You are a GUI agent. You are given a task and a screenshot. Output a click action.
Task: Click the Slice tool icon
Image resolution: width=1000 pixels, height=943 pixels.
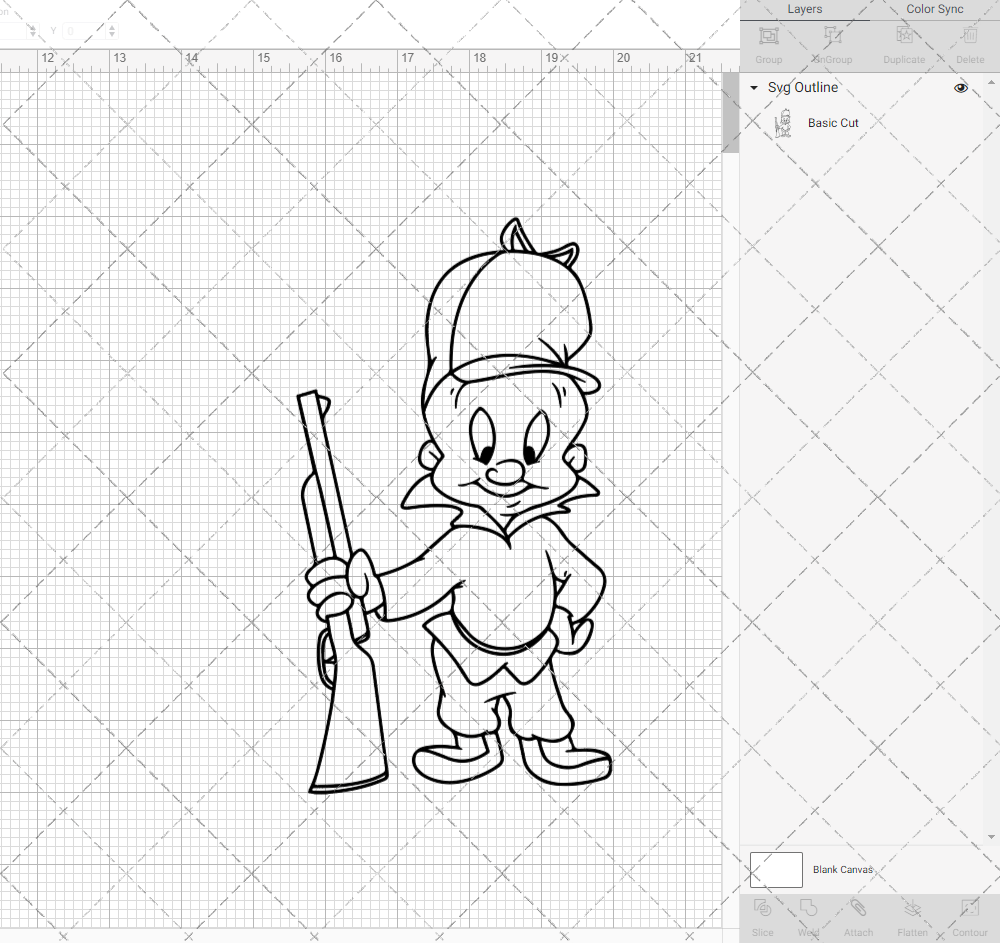click(762, 908)
